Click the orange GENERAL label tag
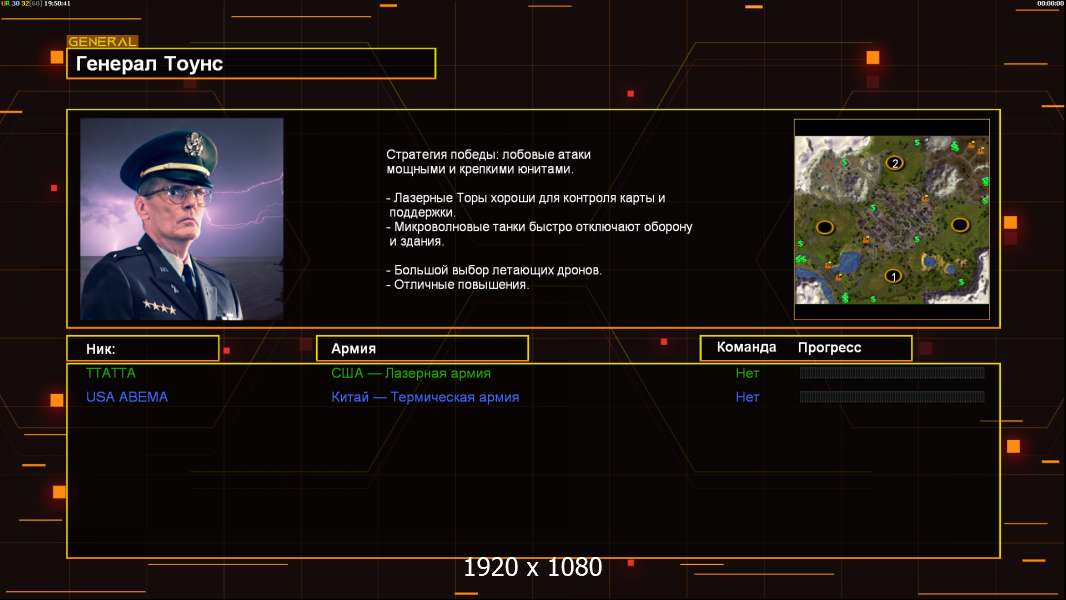This screenshot has width=1066, height=600. 102,42
